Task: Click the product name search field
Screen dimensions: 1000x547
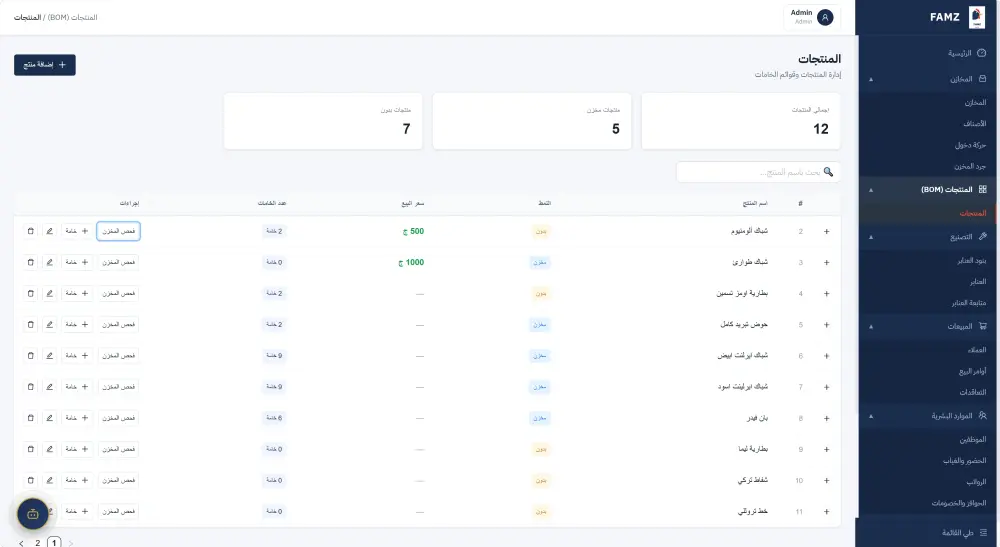Action: 758,171
